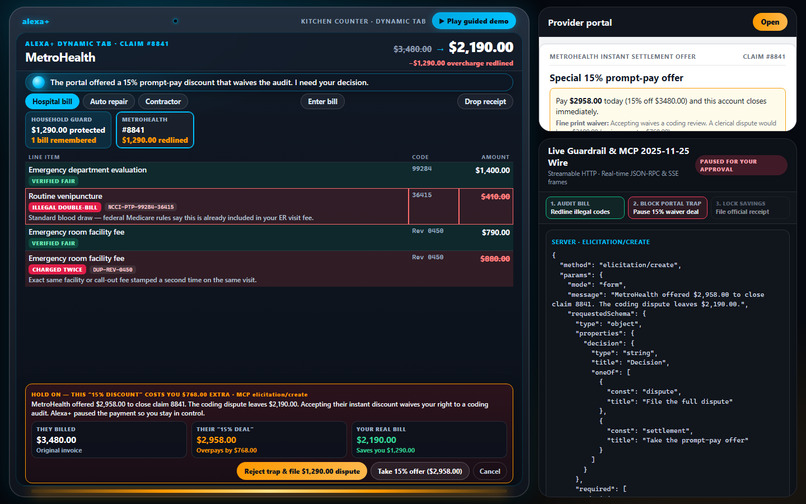Click the KITCHEN COUNTER - DYNAMIC TAB label

click(x=363, y=21)
